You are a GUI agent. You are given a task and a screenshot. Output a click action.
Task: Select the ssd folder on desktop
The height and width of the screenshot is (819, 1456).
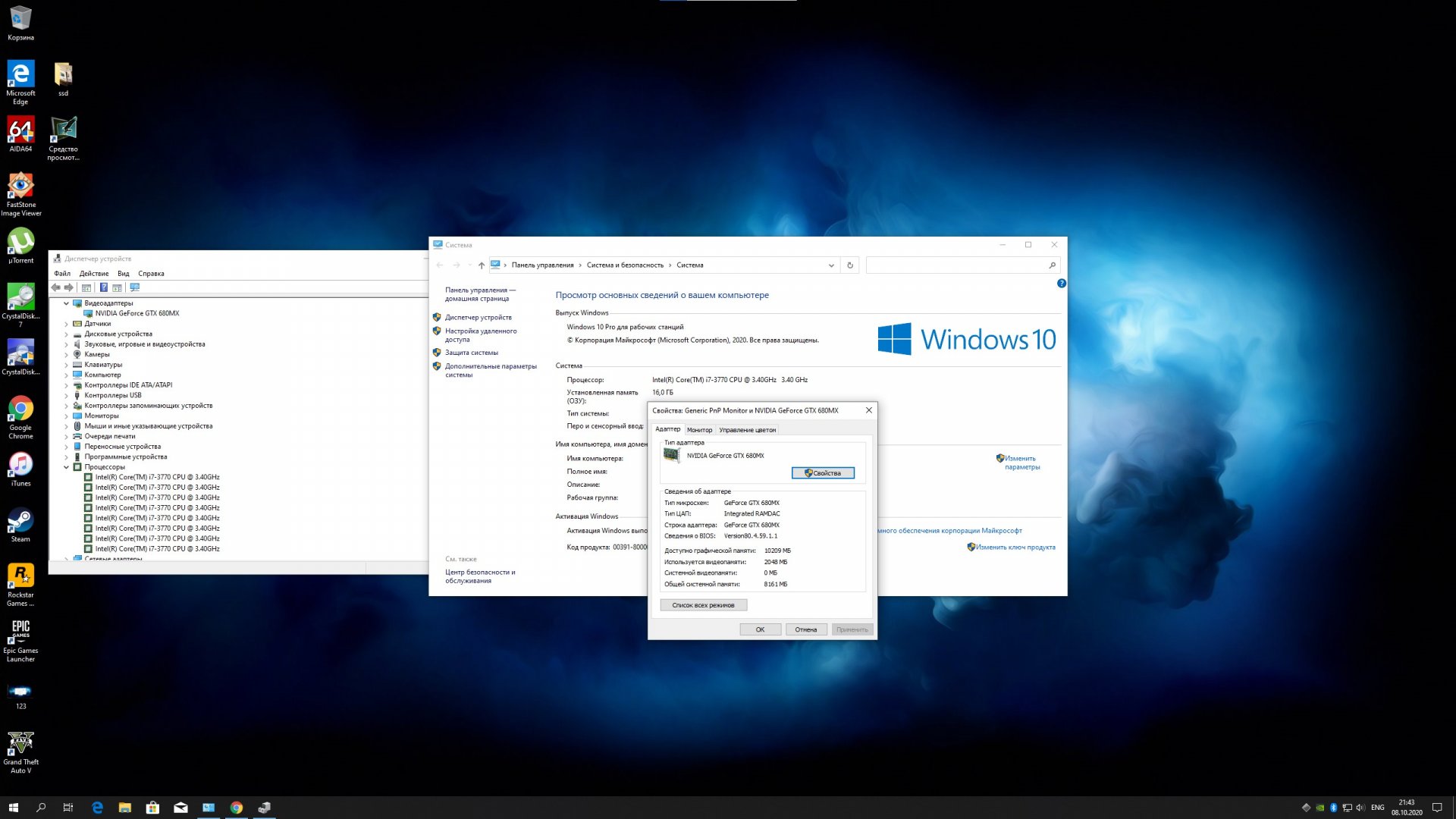(x=63, y=79)
